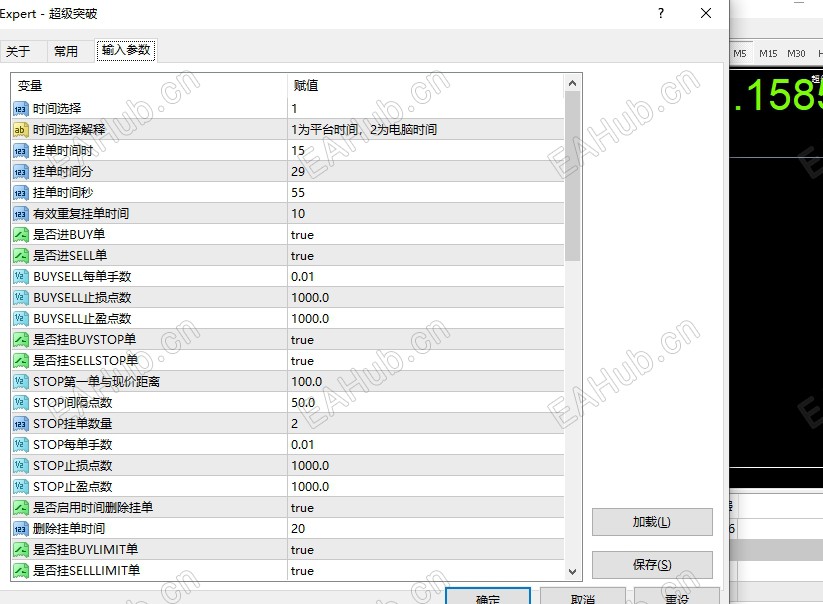The width and height of the screenshot is (823, 604).
Task: Select the M5 timeframe in chart window
Action: click(740, 54)
